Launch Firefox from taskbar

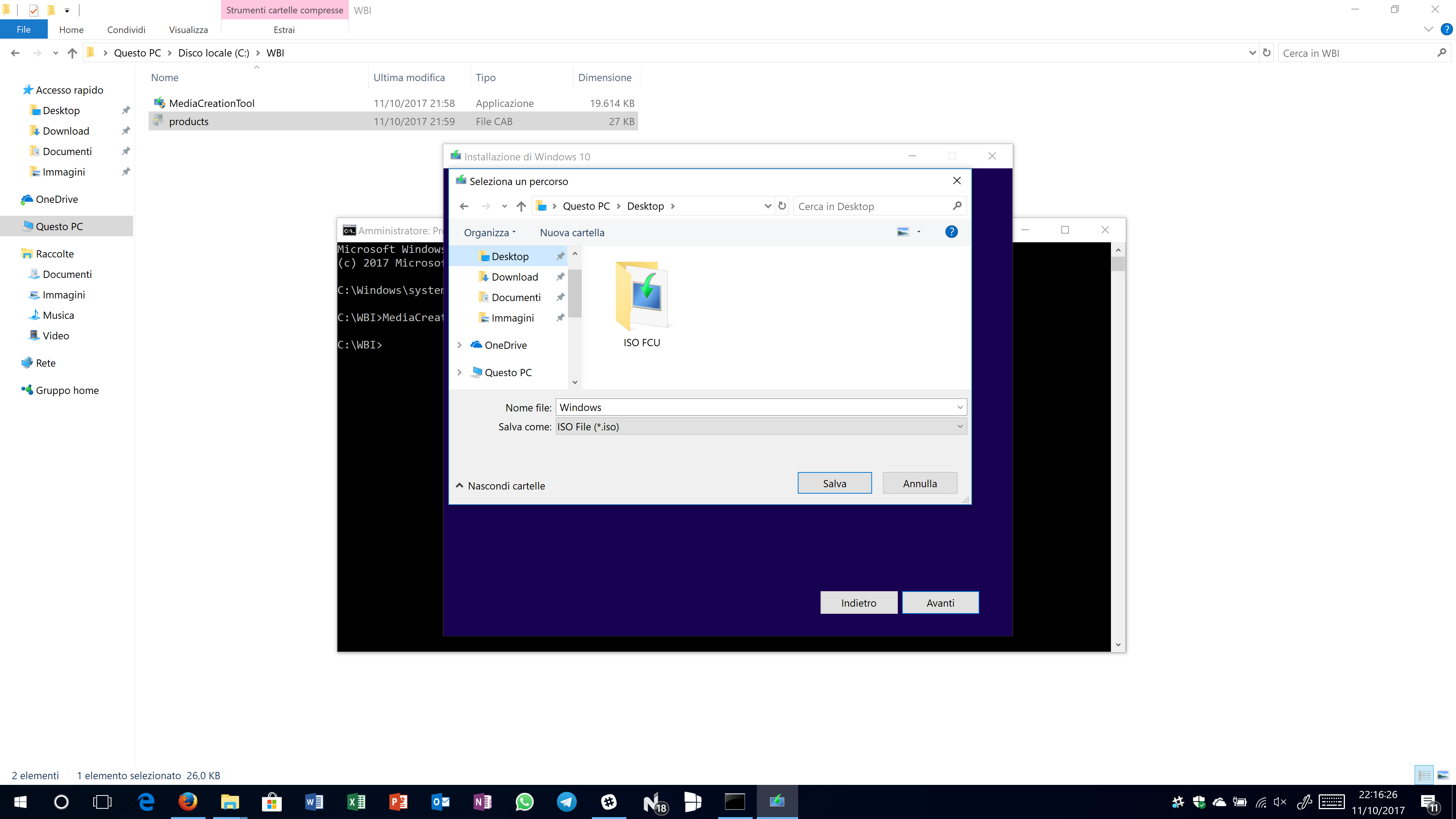coord(188,802)
